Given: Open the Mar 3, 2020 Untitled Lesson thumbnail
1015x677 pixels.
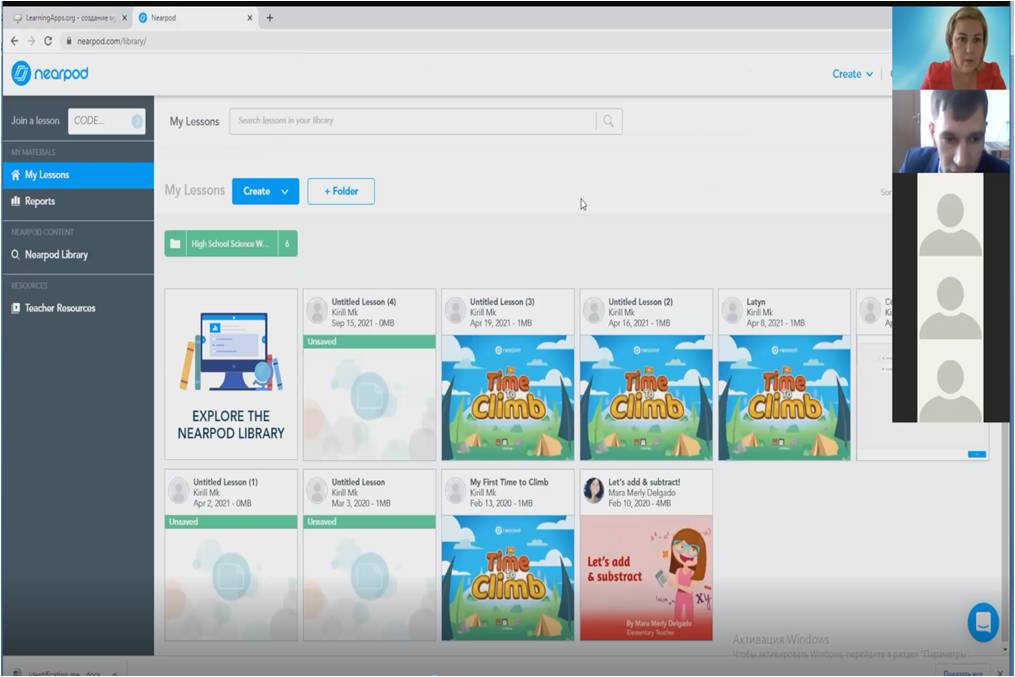Looking at the screenshot, I should (370, 578).
